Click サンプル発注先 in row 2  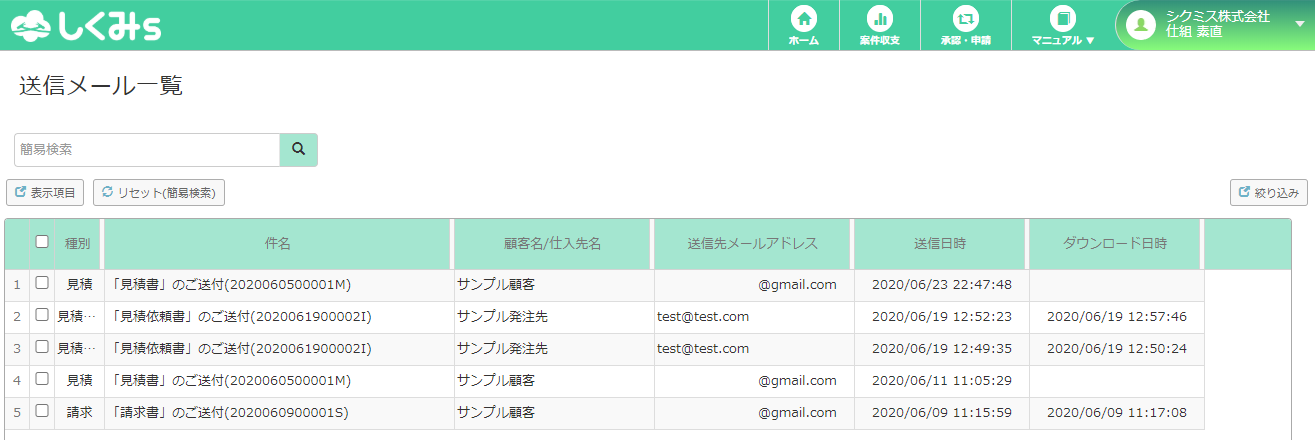click(503, 316)
